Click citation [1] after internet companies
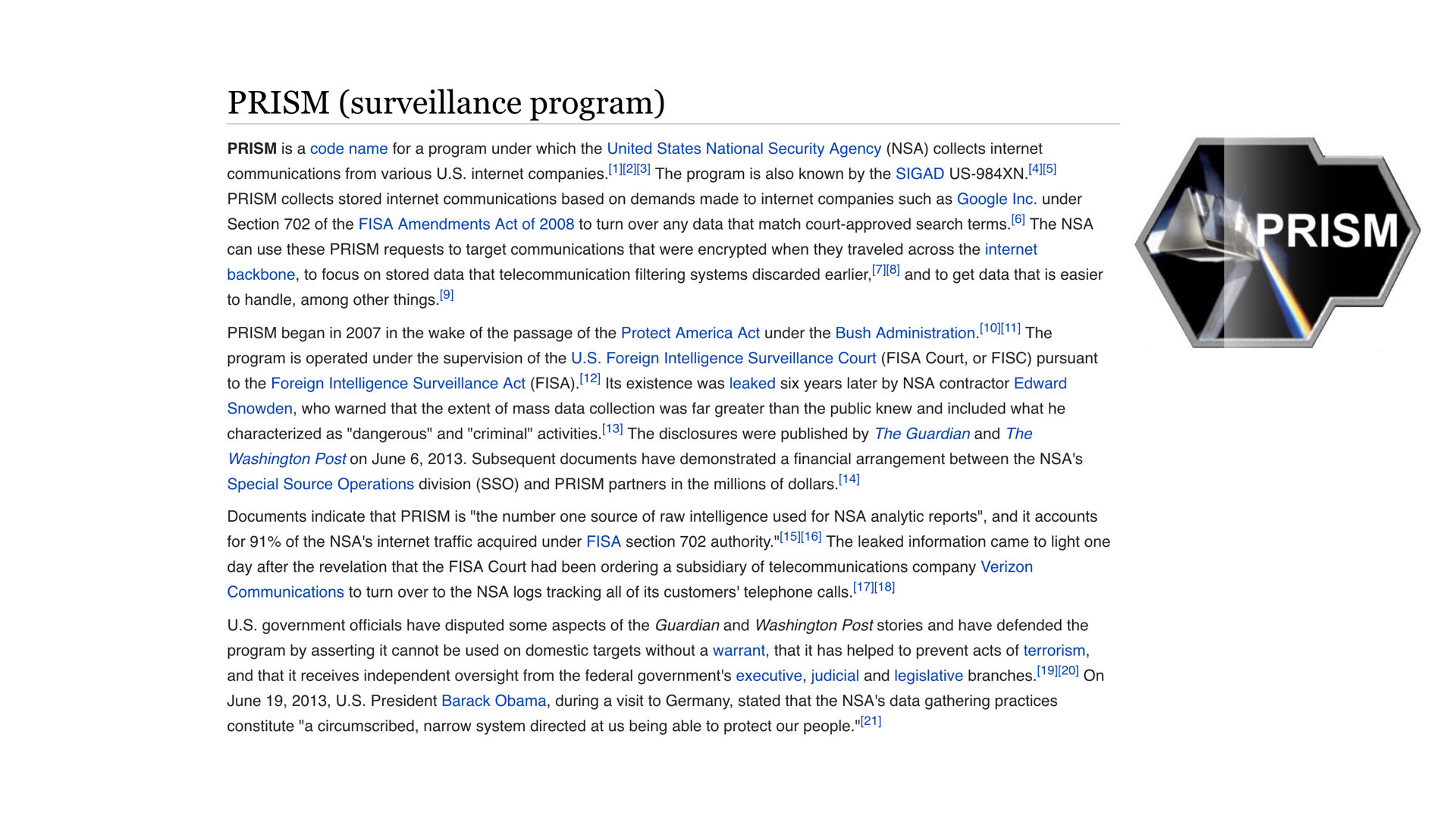 615,169
